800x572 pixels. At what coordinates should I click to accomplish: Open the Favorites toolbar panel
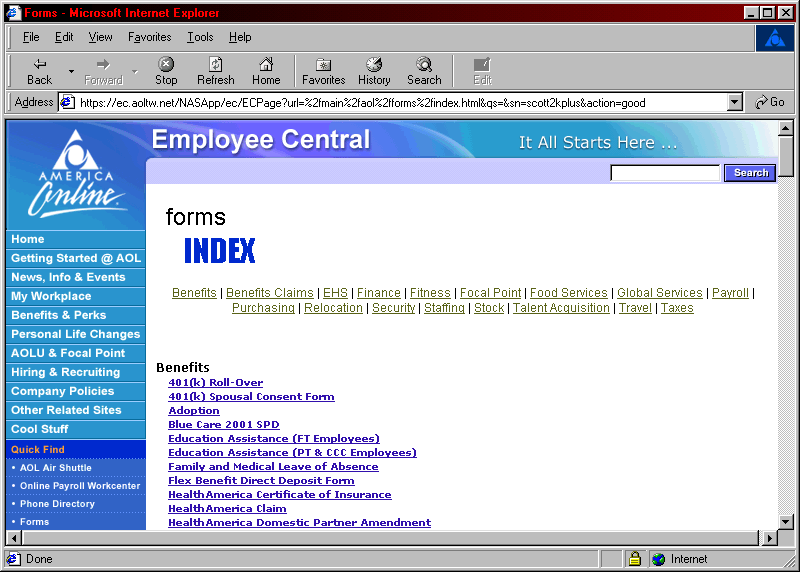coord(323,71)
